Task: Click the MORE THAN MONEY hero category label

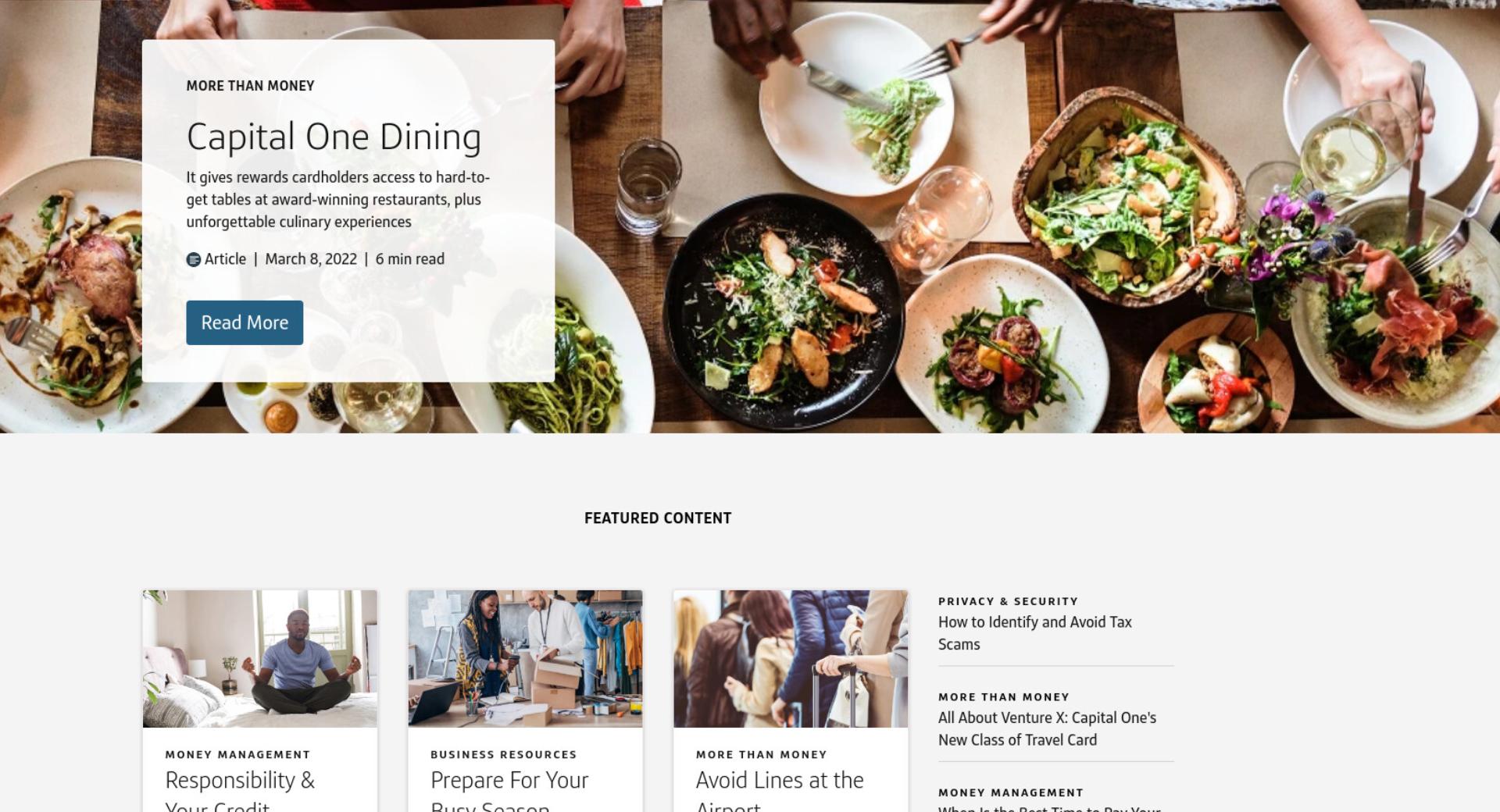Action: click(250, 86)
